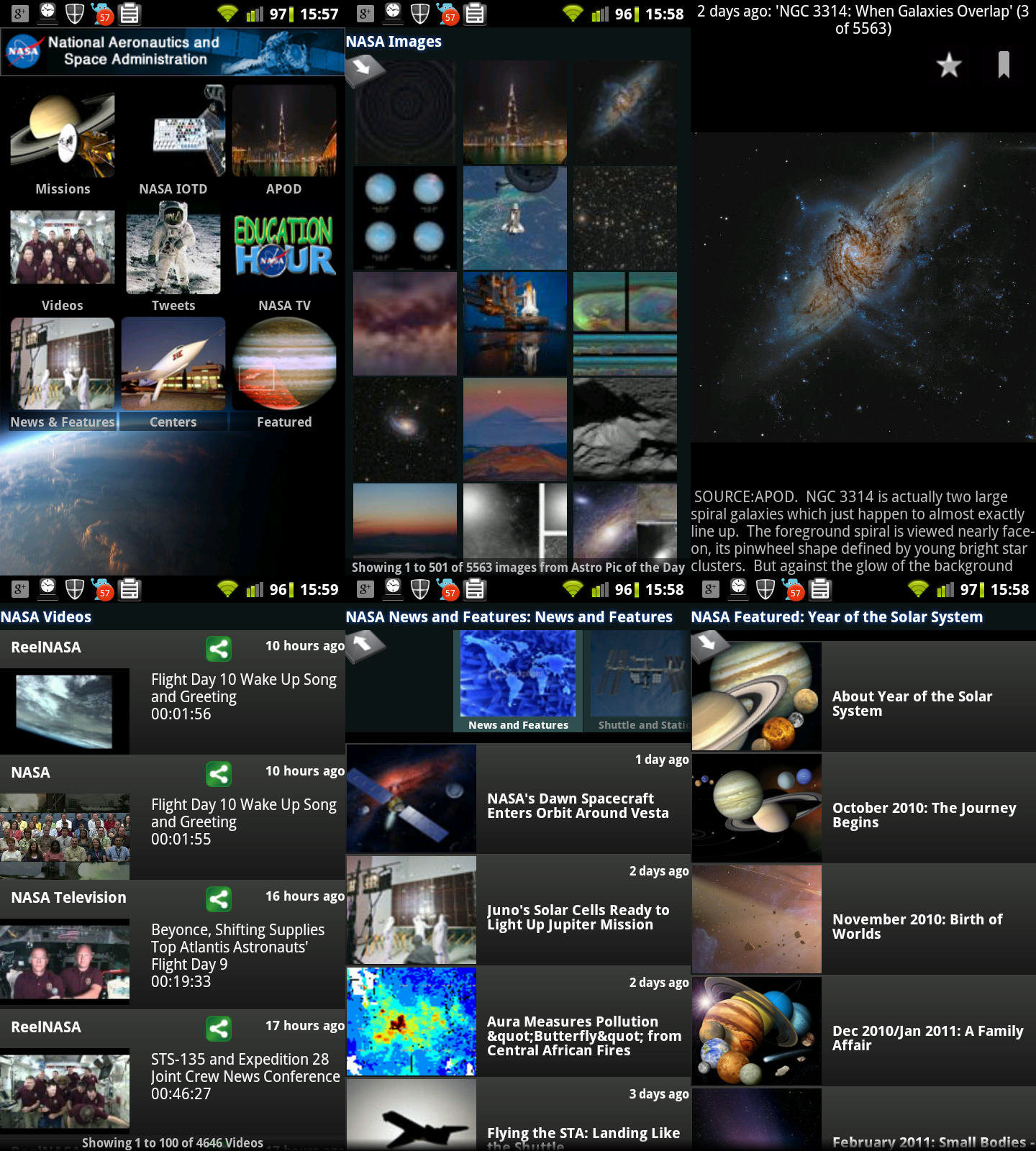Tap the NASA logo in header banner

(x=23, y=51)
